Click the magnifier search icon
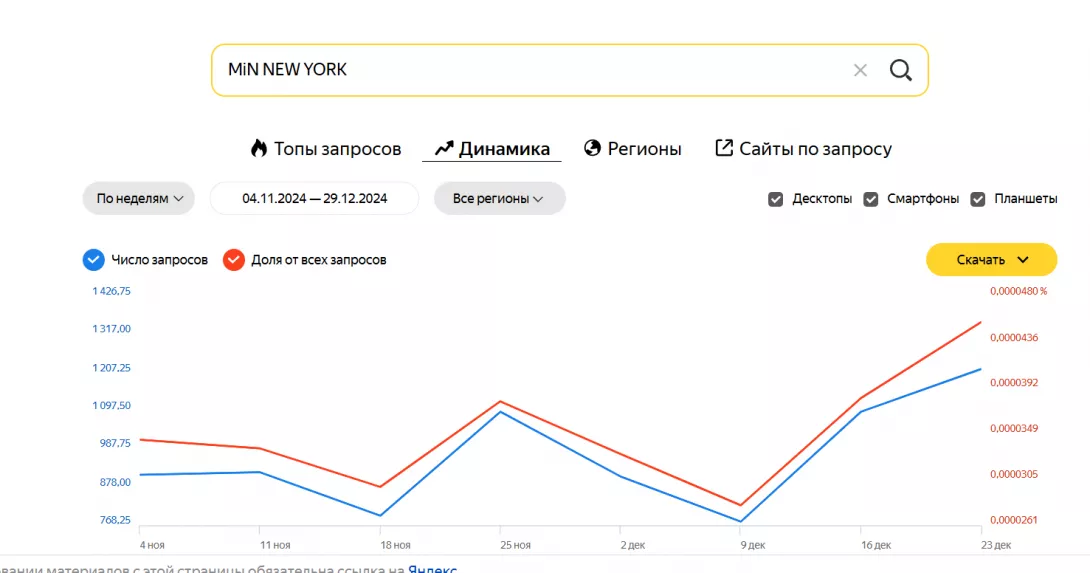 coord(900,70)
